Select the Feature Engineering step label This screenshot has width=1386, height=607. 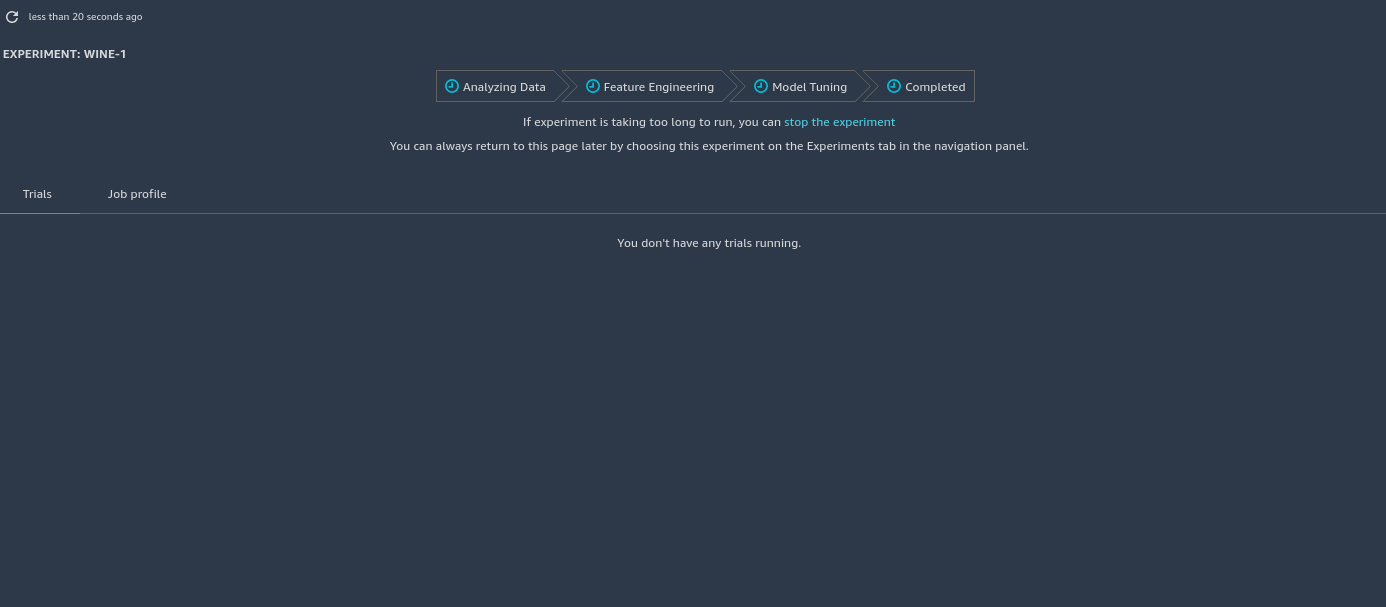pos(658,87)
